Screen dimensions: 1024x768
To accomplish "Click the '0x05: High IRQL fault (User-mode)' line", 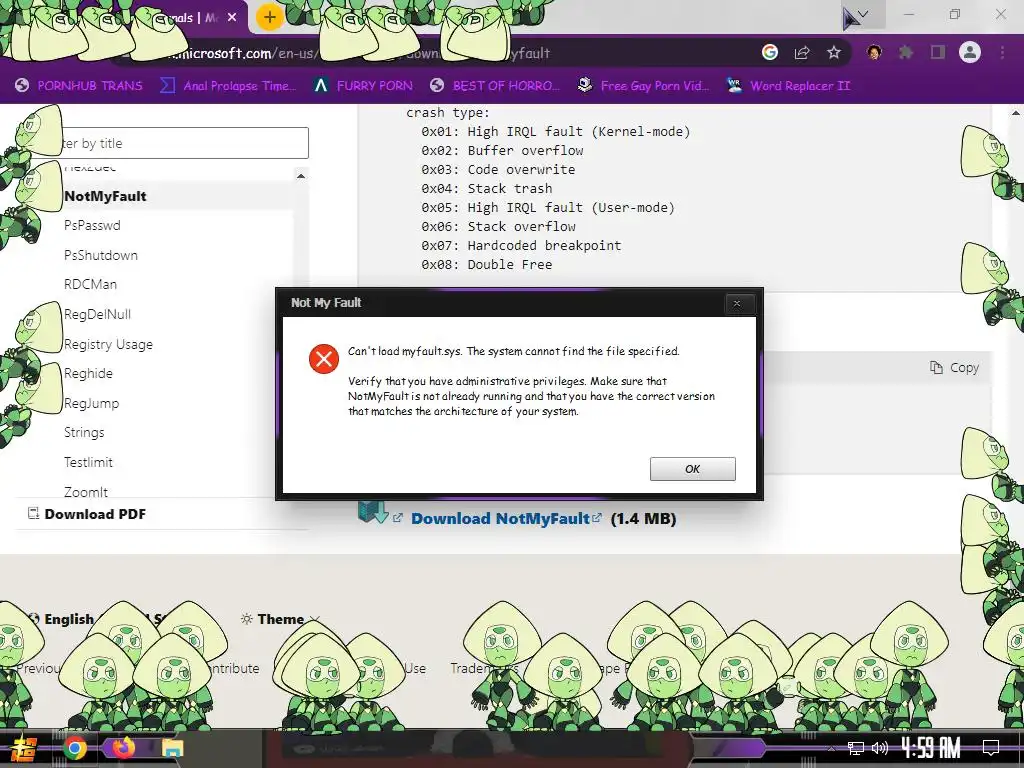I will (x=548, y=208).
